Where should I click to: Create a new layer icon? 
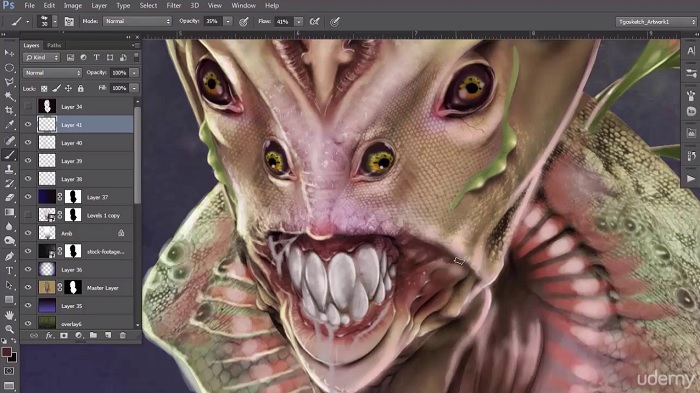[x=108, y=335]
